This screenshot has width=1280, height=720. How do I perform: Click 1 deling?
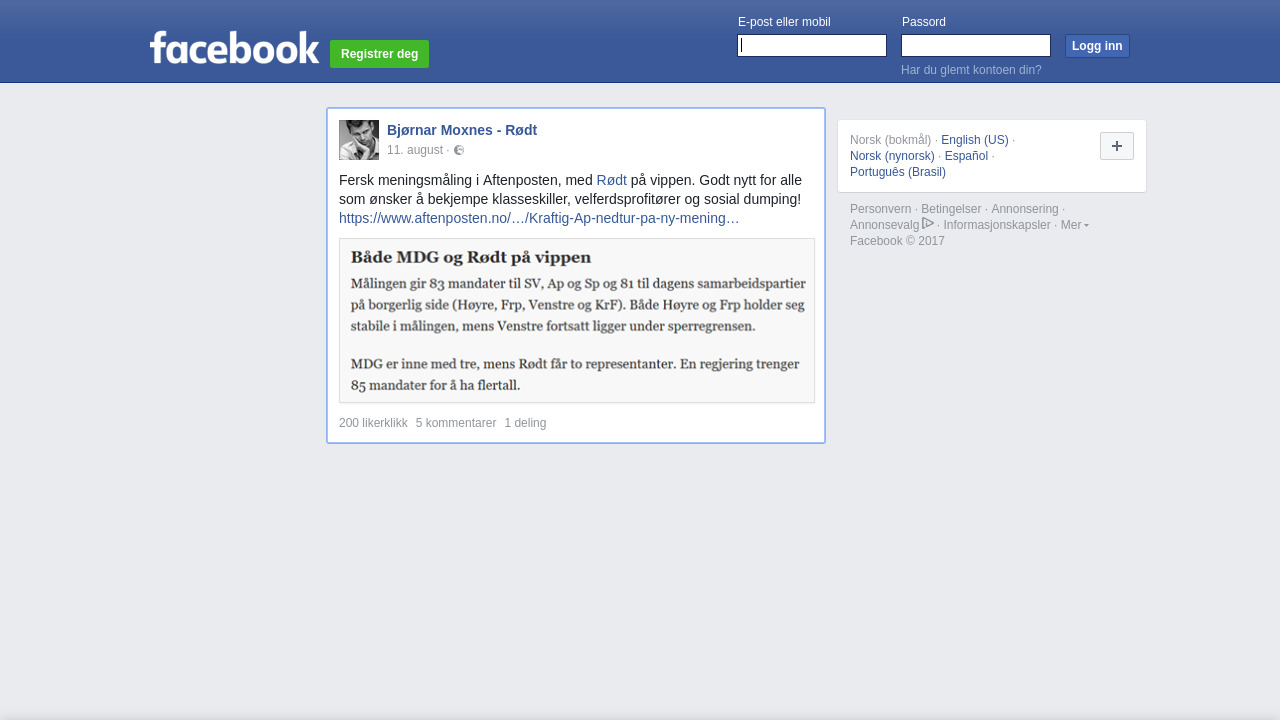[x=525, y=423]
